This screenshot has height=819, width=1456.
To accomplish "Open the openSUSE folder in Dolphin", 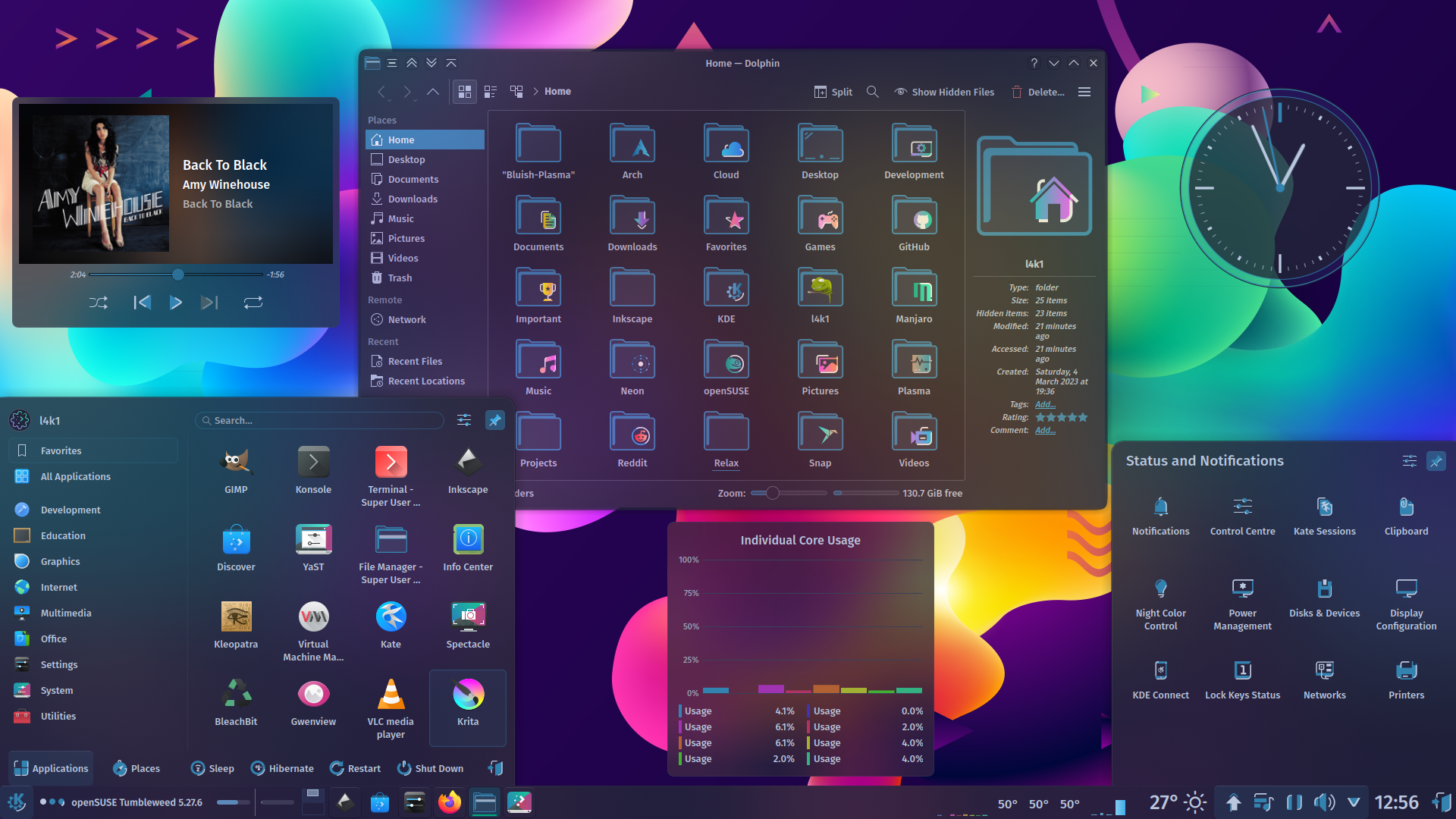I will 726,368.
